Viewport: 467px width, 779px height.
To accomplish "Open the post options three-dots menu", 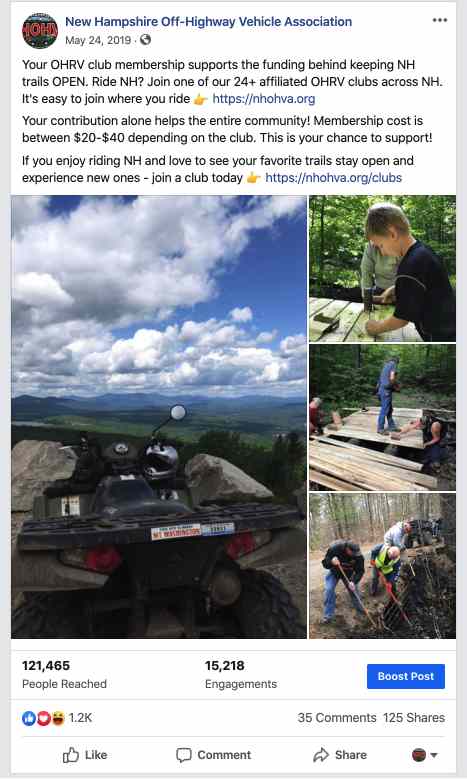I will point(440,20).
